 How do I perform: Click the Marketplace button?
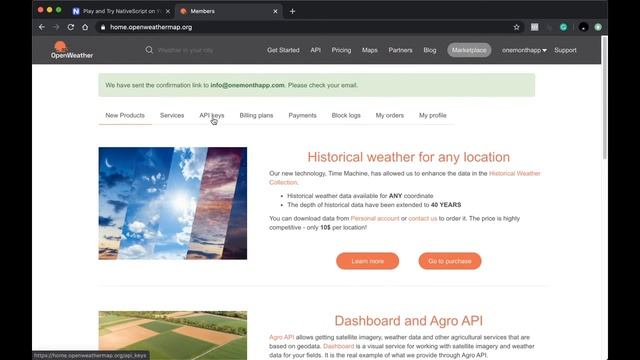469,50
